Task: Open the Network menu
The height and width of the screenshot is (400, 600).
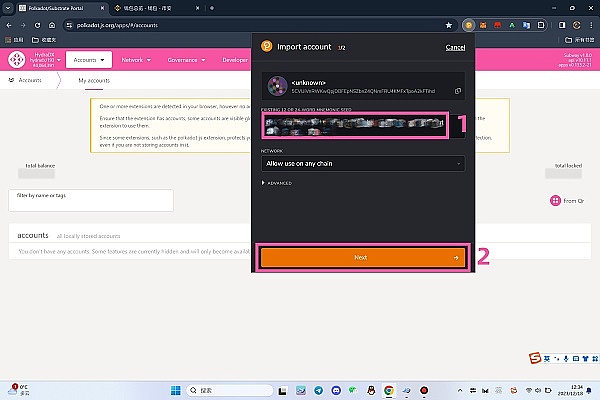Action: pyautogui.click(x=137, y=59)
